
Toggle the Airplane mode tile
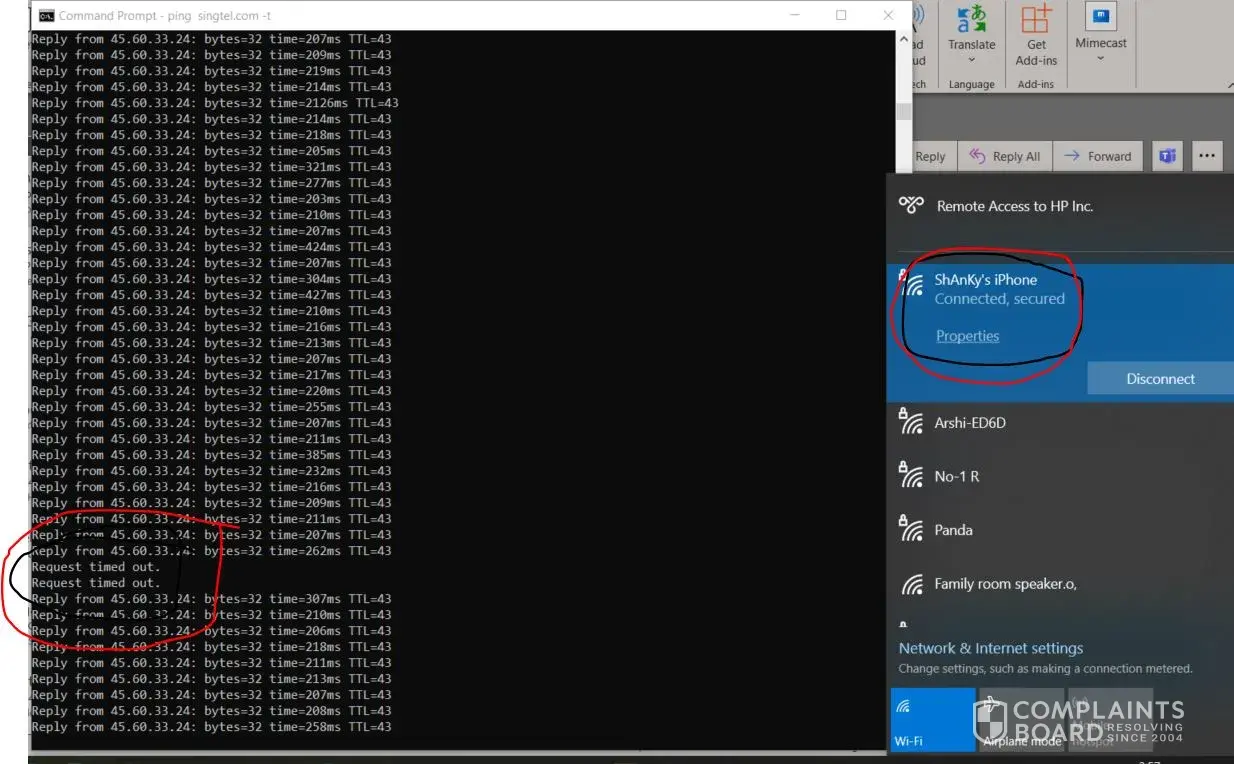tap(1021, 719)
